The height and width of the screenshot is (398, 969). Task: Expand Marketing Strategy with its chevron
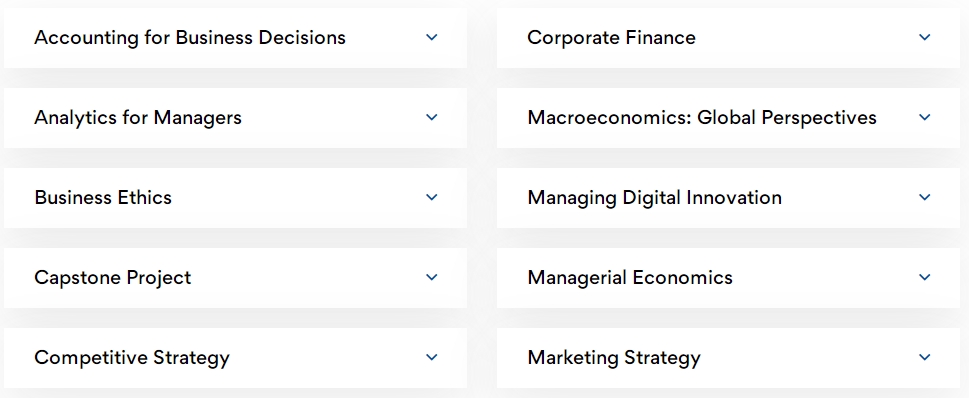pos(925,357)
